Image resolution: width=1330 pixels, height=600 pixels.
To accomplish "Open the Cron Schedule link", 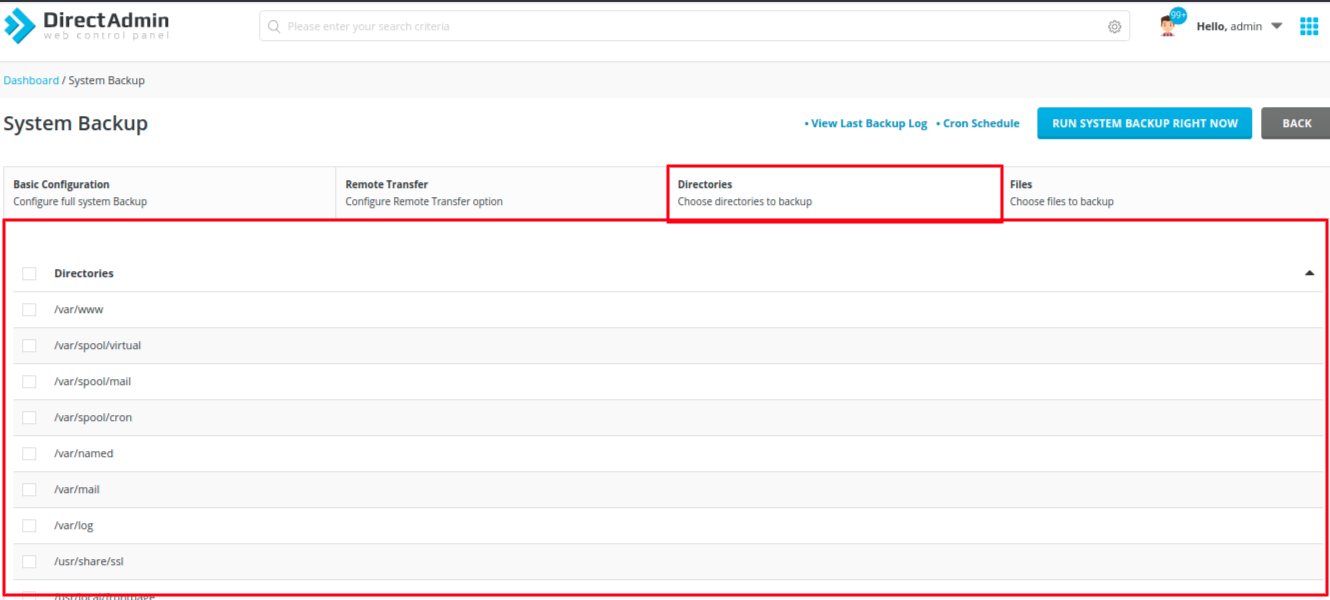I will click(980, 124).
